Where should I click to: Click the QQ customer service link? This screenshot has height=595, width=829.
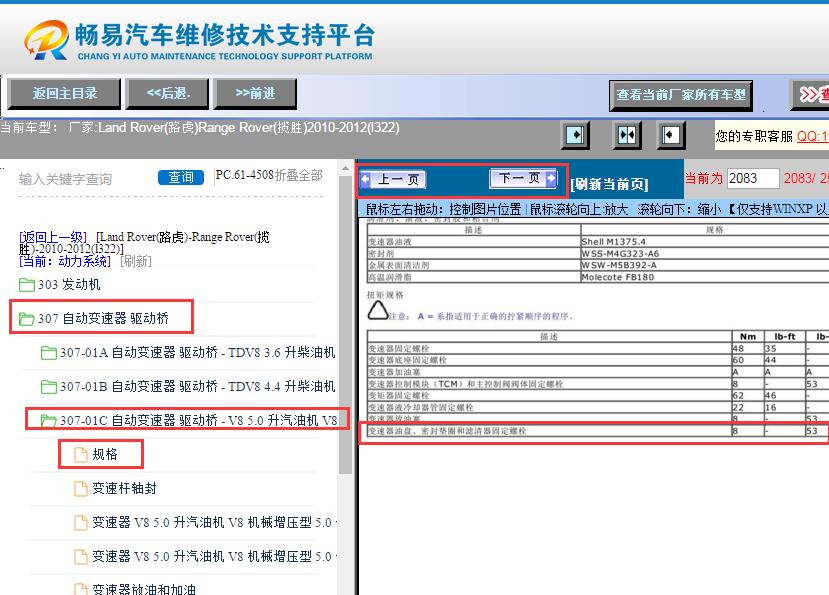812,136
